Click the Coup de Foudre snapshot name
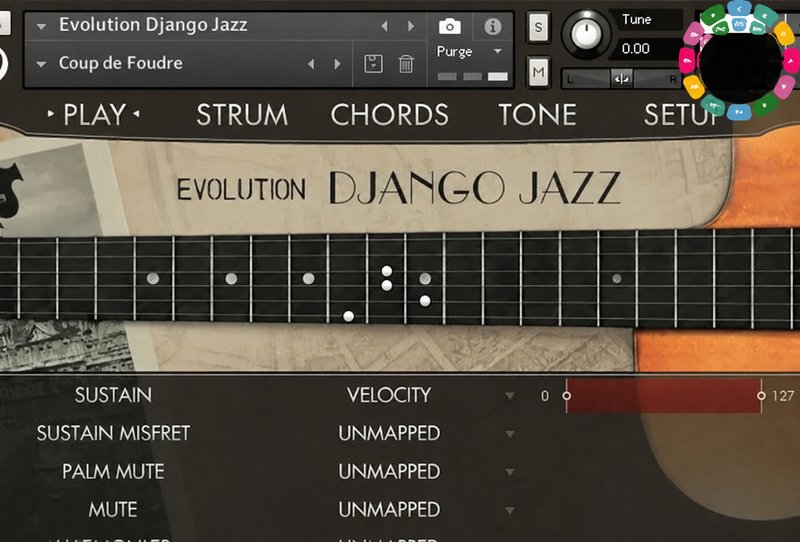 pos(120,63)
